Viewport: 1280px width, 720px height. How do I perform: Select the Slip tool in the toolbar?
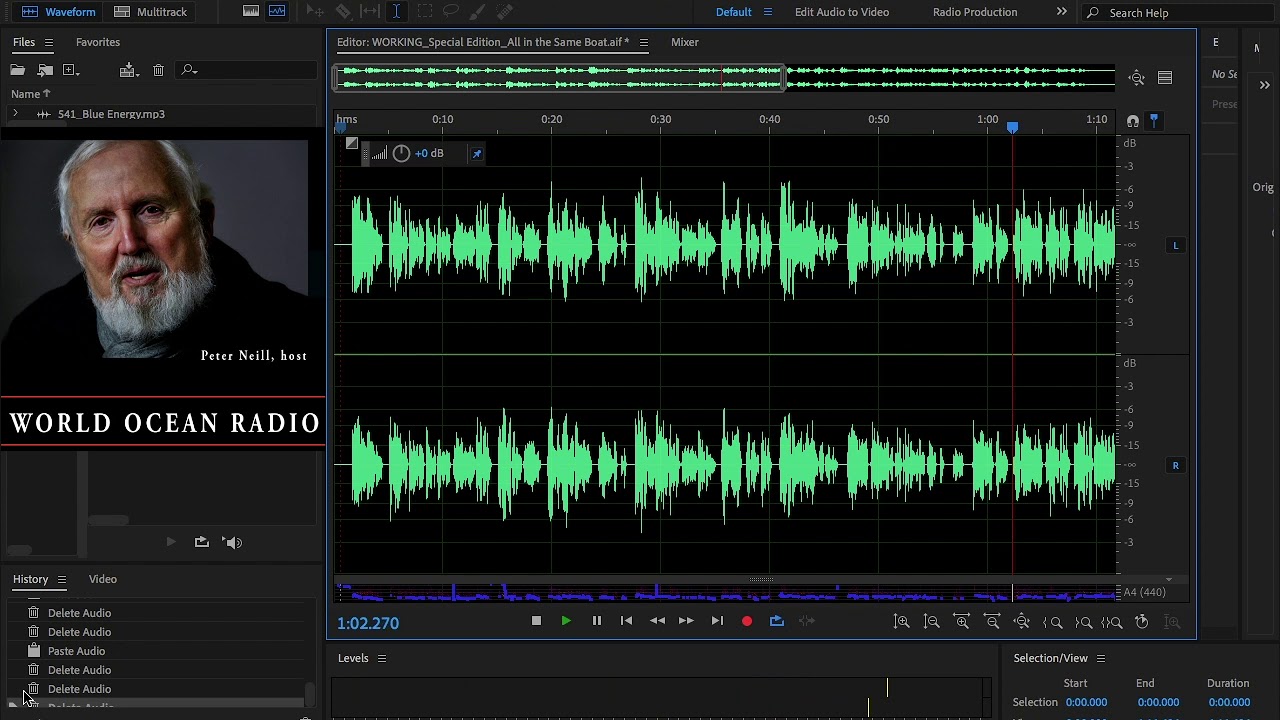point(369,12)
